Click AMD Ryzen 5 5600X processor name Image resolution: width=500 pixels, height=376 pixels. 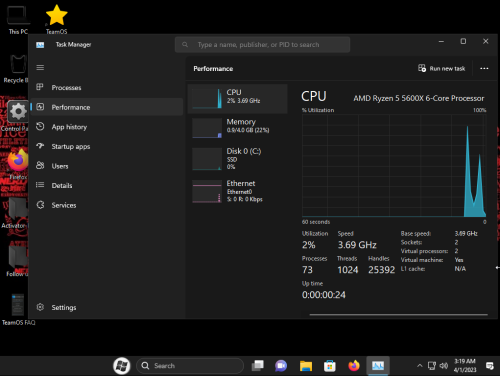(x=419, y=98)
